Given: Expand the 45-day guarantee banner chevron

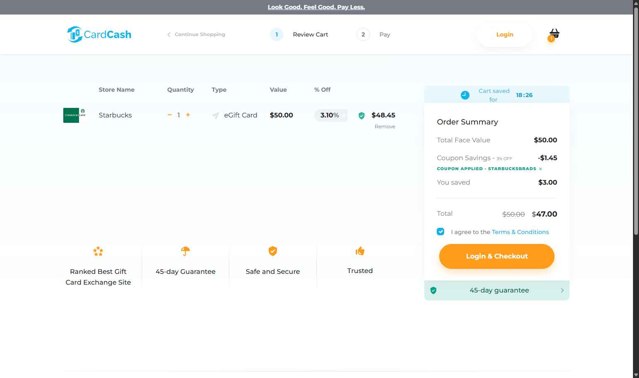Looking at the screenshot, I should point(562,290).
